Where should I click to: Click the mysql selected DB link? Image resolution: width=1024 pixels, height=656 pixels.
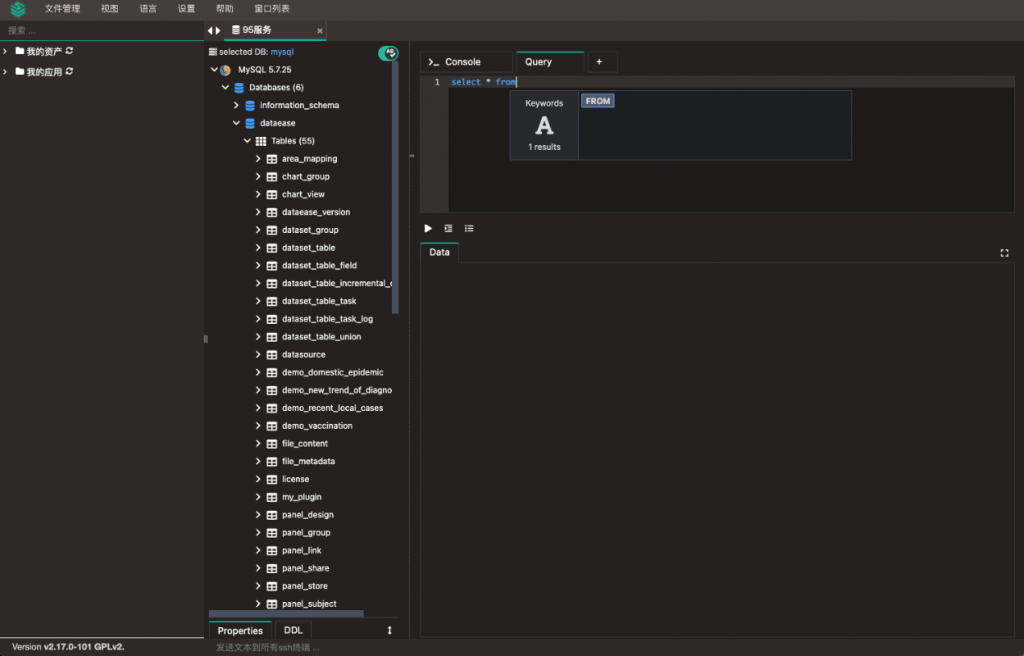[x=282, y=52]
